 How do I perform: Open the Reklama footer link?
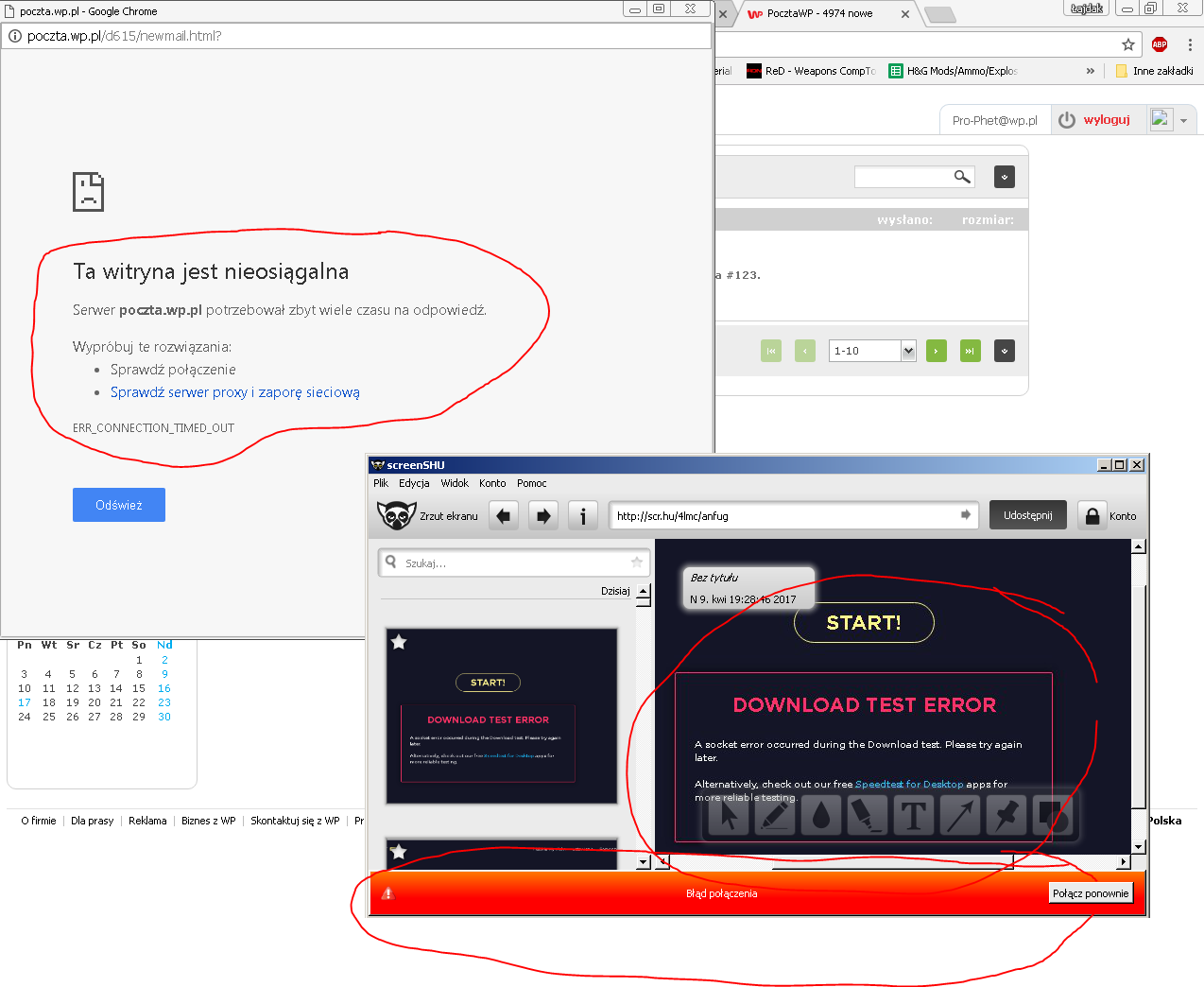tap(147, 821)
